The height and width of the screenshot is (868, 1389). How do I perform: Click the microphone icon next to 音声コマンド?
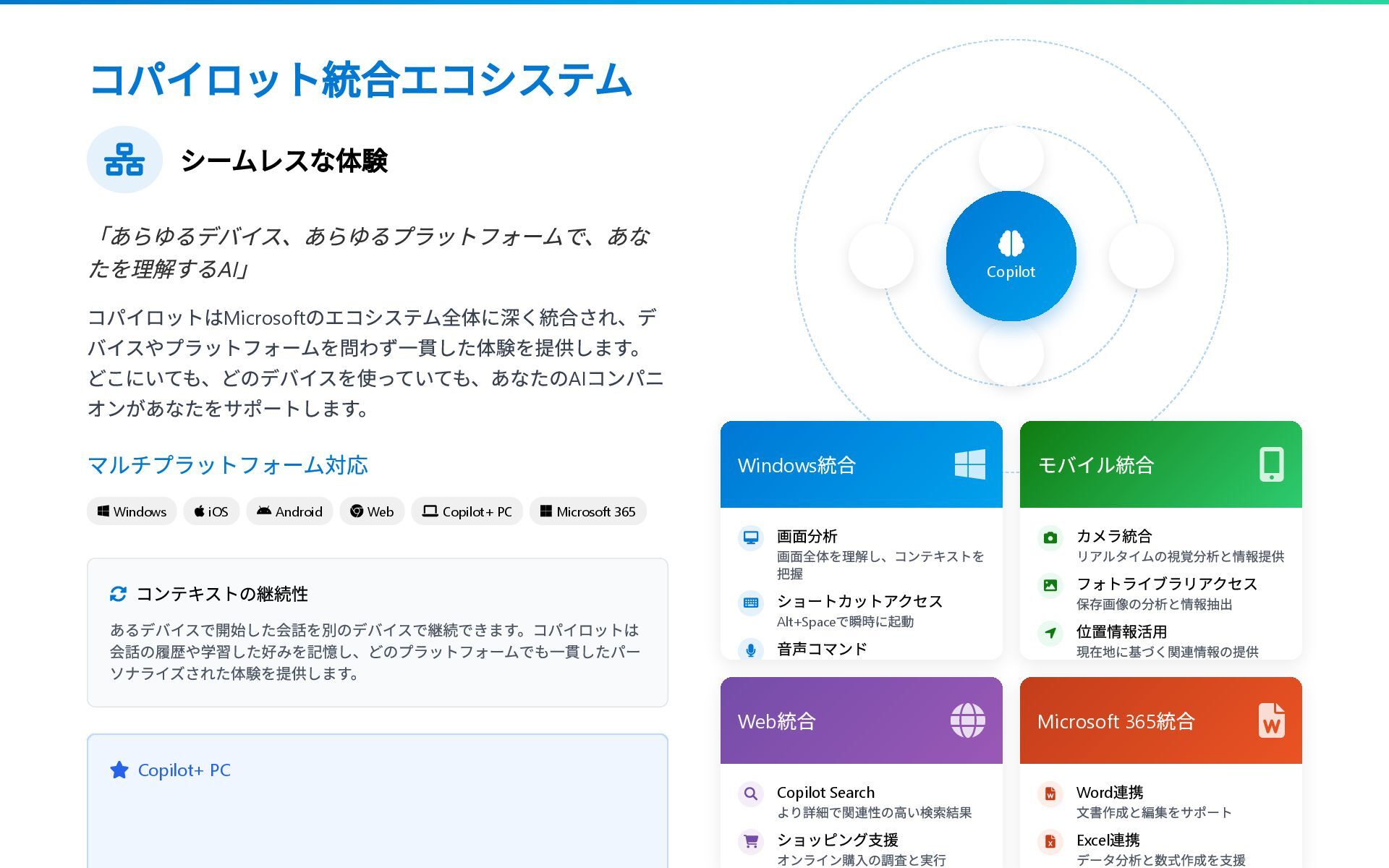click(x=751, y=650)
